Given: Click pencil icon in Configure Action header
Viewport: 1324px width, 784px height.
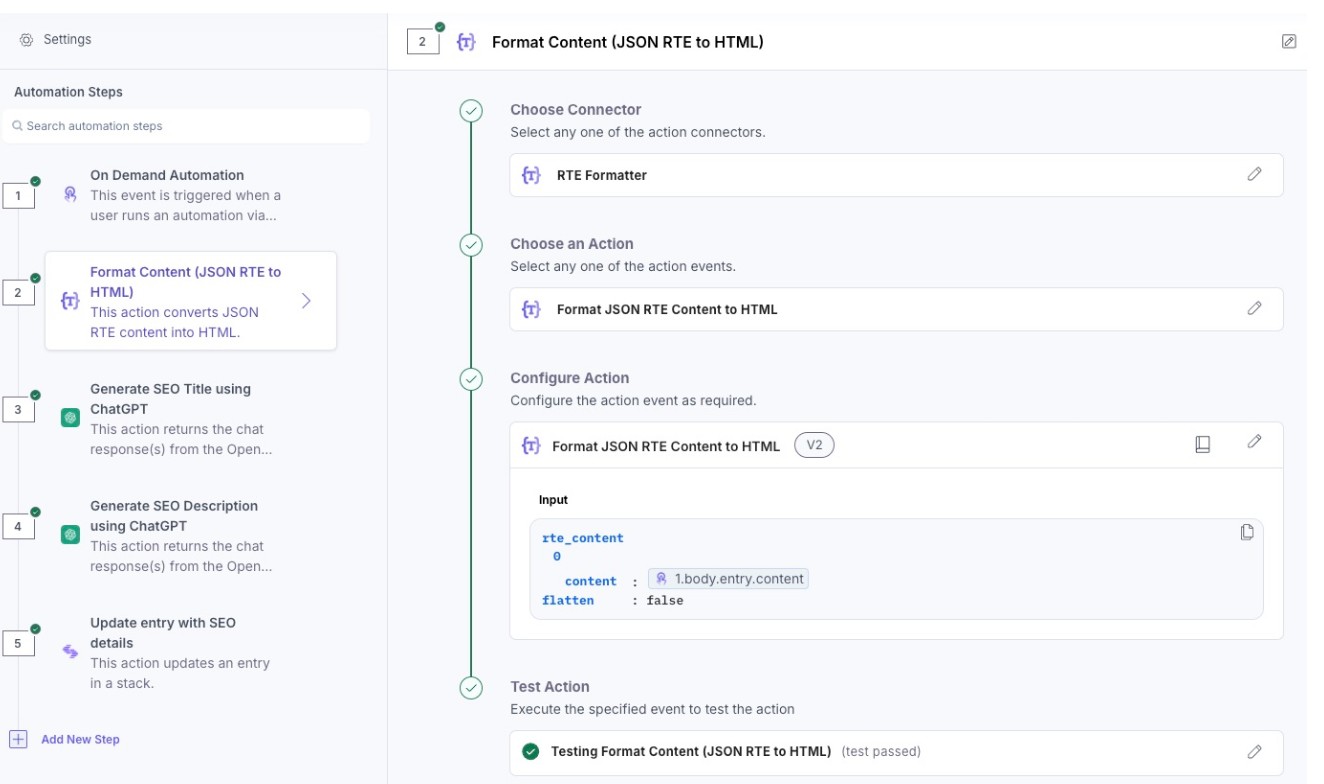Looking at the screenshot, I should click(1254, 442).
